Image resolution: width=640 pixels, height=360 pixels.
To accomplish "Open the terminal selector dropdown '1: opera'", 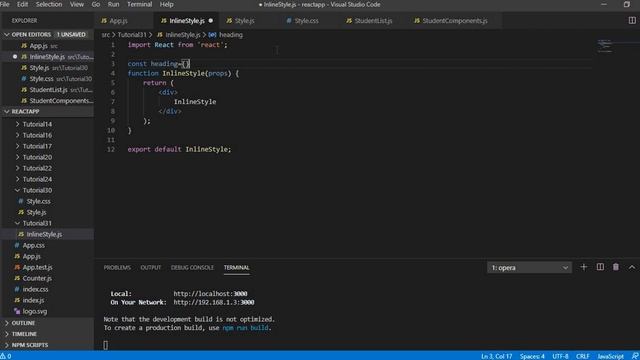I will pyautogui.click(x=529, y=267).
